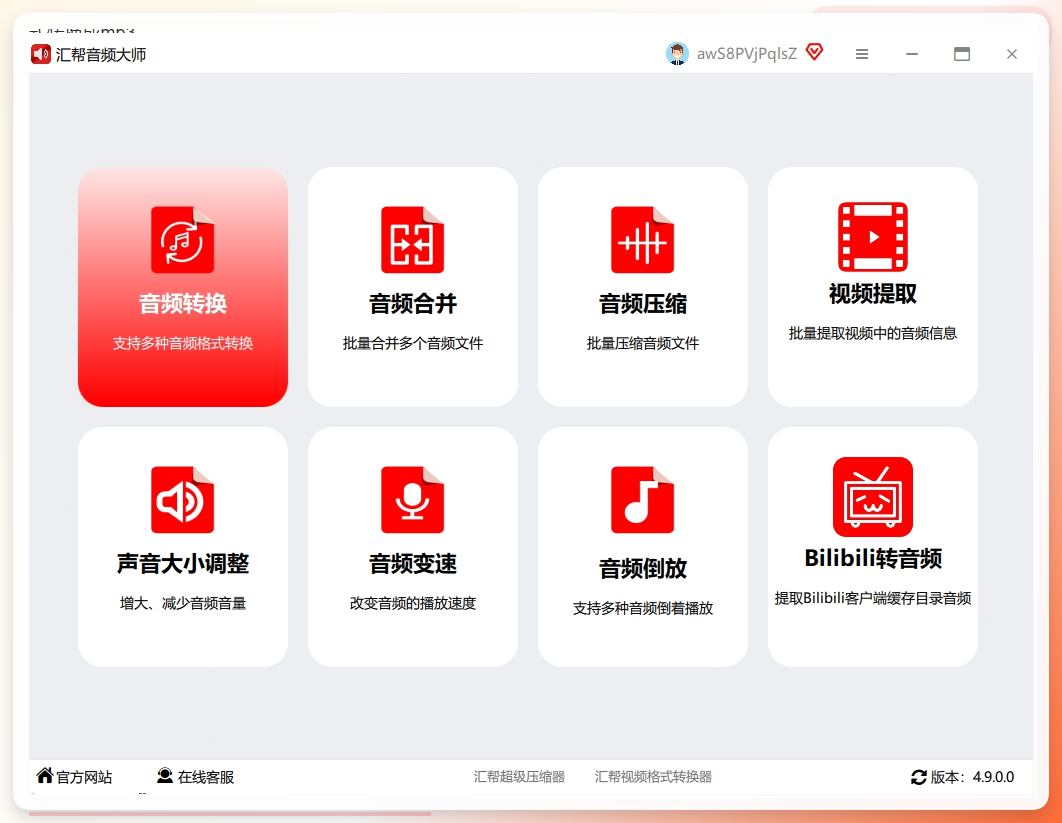Click the 音频倒放 music note icon

643,500
